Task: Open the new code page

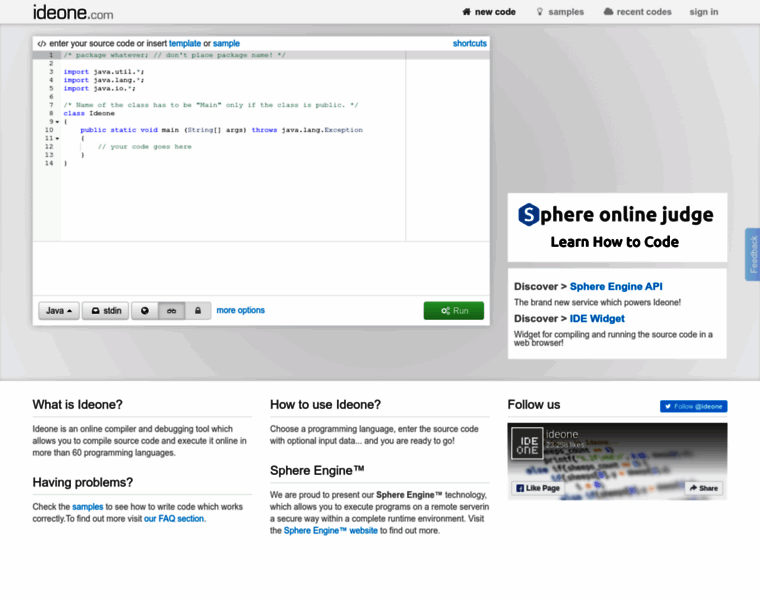Action: [x=489, y=12]
